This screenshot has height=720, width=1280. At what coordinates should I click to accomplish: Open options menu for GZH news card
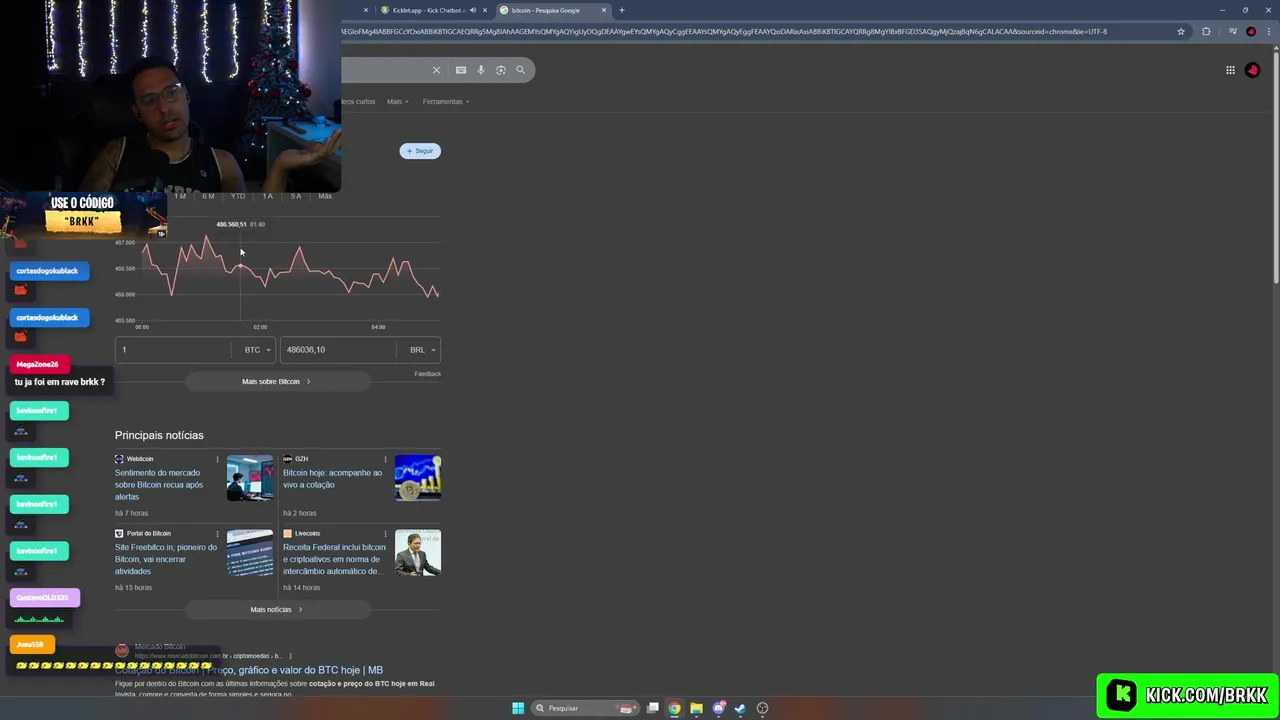pyautogui.click(x=385, y=459)
